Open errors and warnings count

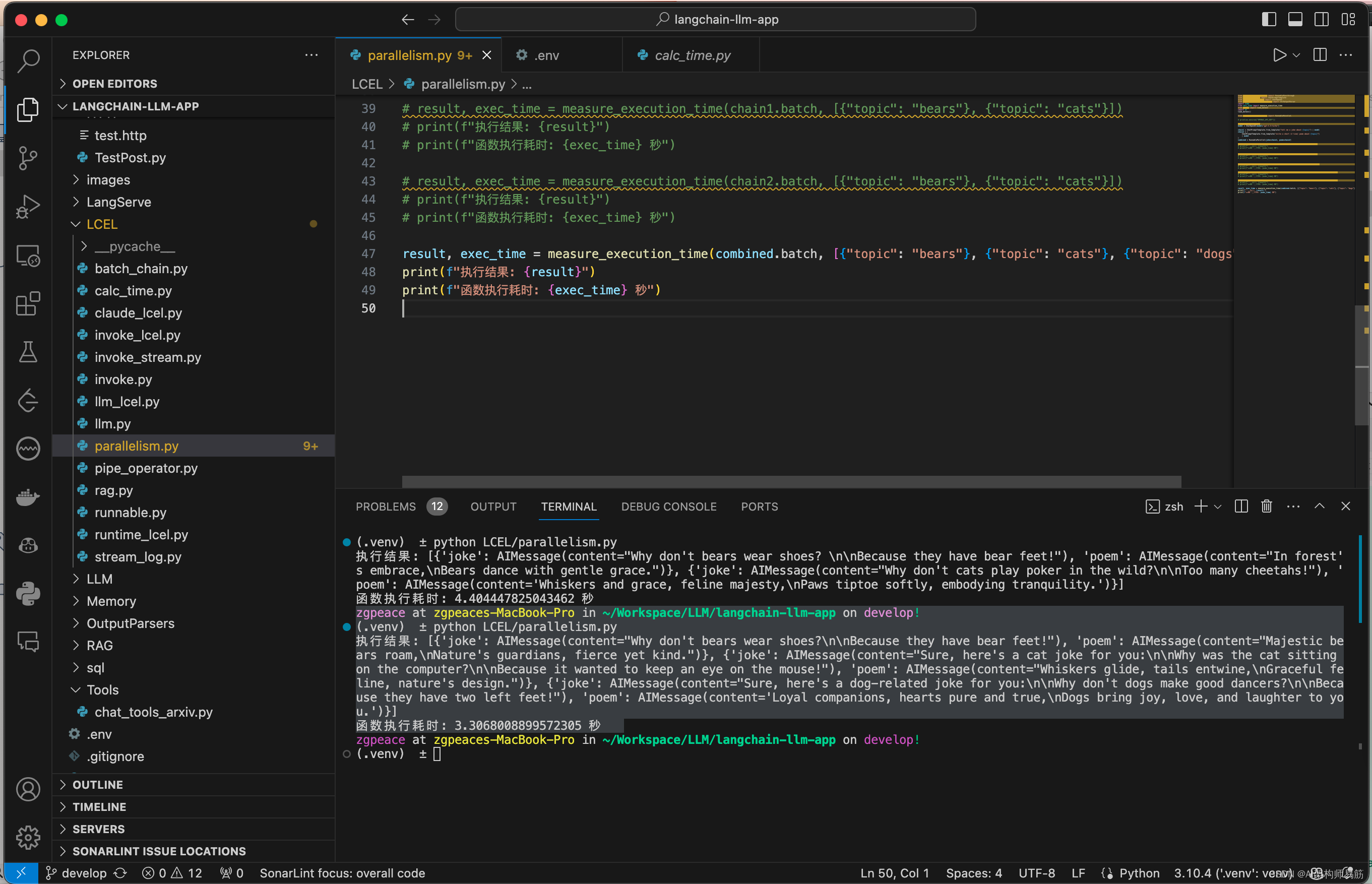coord(173,873)
